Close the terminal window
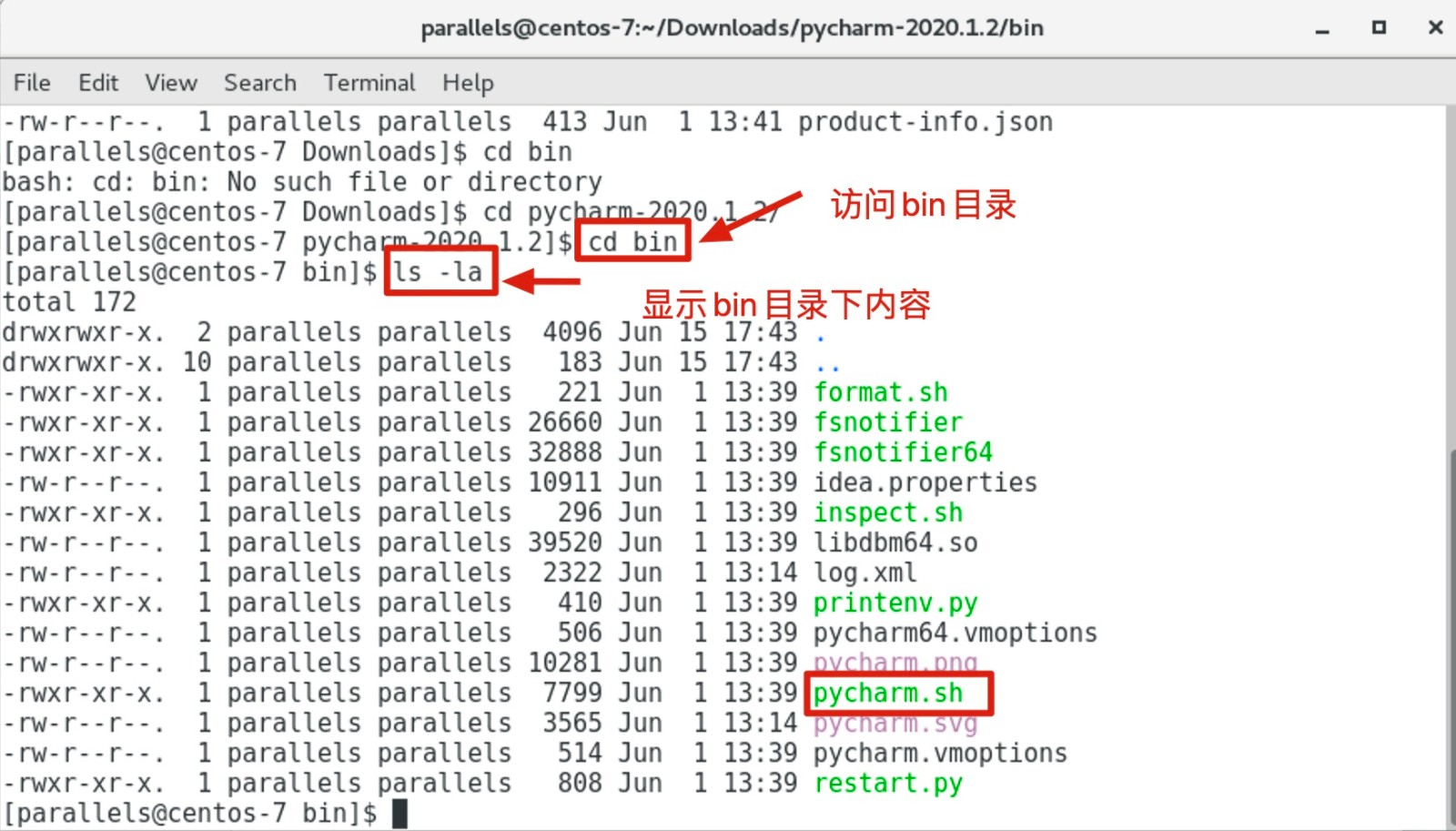The height and width of the screenshot is (831, 1456). [x=1436, y=27]
